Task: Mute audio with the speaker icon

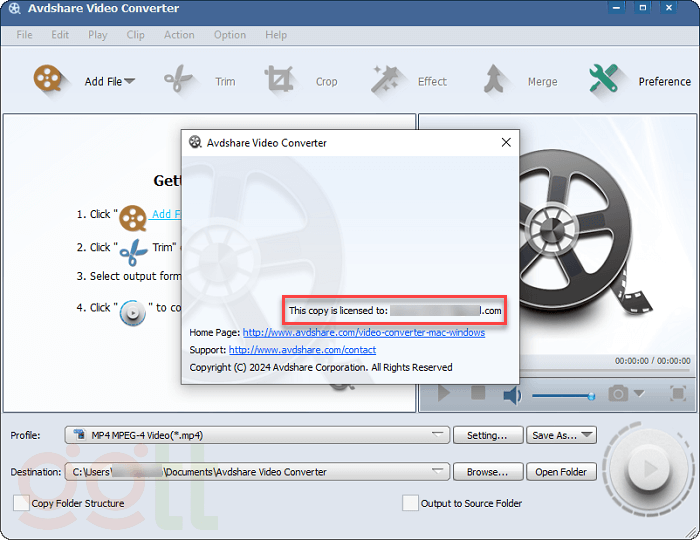Action: click(512, 395)
